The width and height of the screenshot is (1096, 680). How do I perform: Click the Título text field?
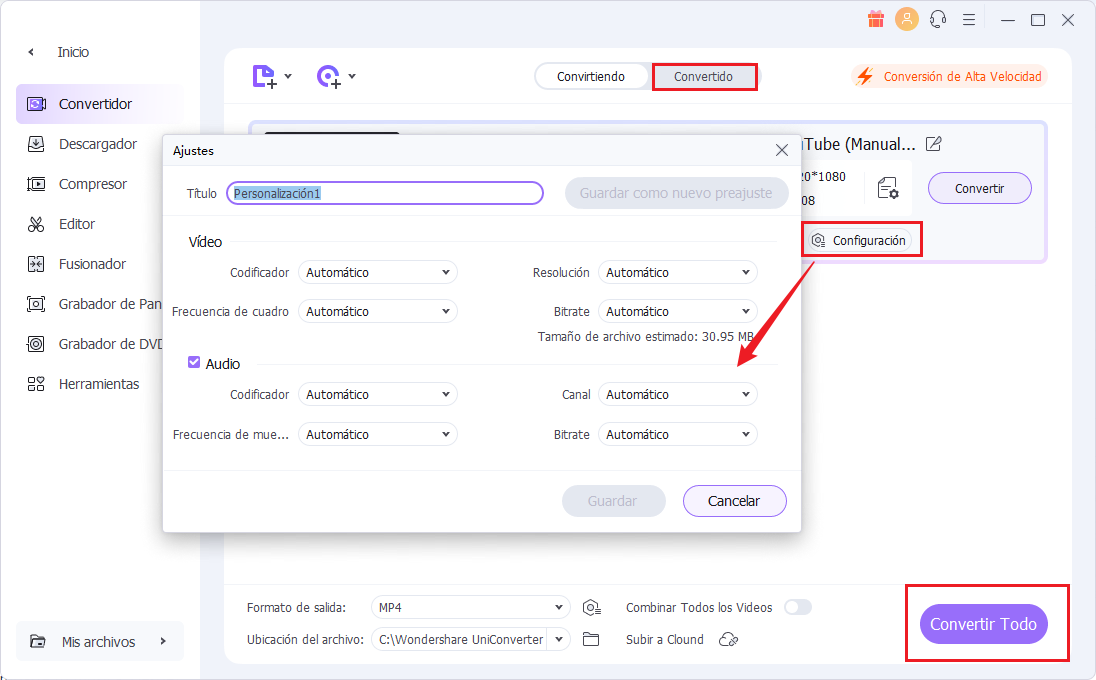point(385,193)
